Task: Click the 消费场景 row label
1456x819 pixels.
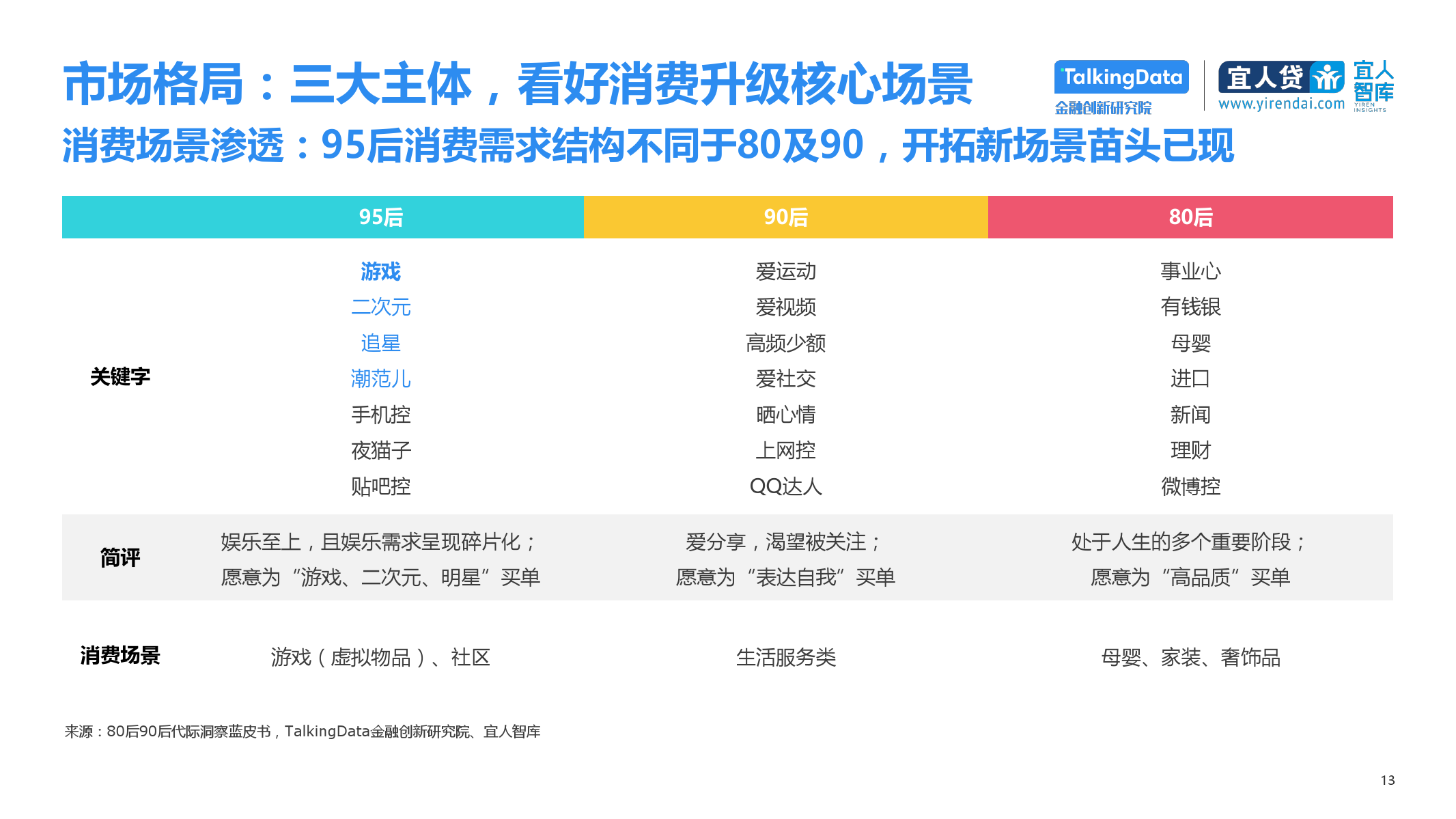Action: (x=120, y=655)
